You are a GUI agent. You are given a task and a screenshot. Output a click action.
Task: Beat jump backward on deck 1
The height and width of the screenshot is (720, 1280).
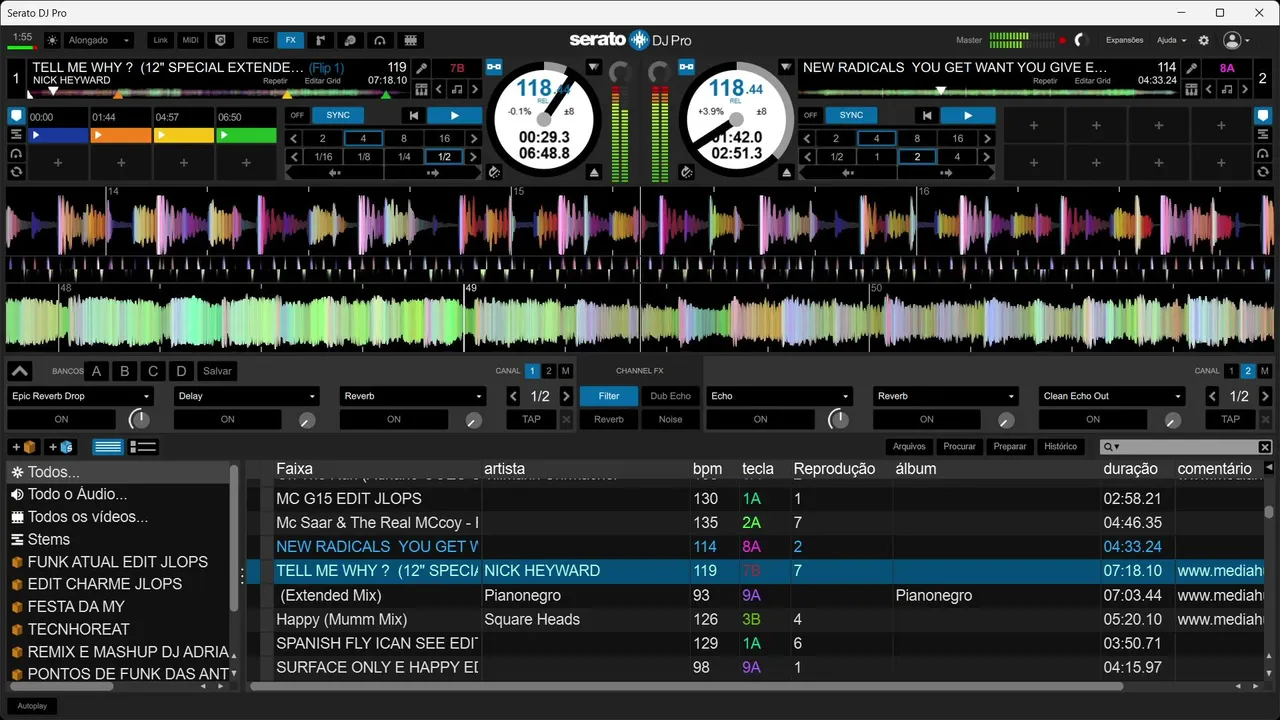tap(334, 173)
